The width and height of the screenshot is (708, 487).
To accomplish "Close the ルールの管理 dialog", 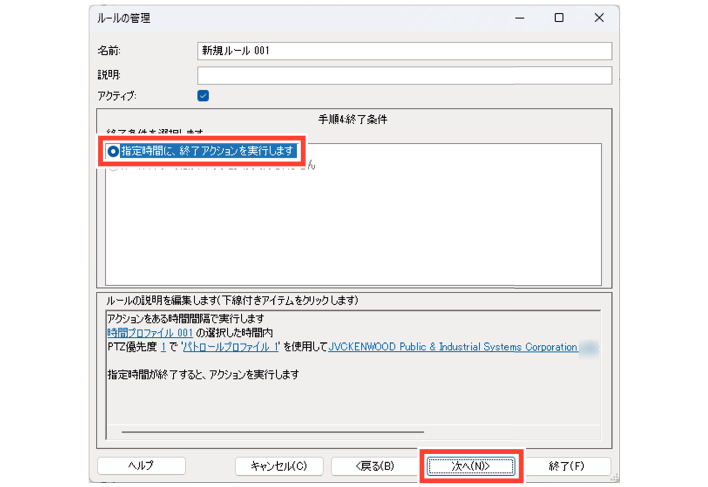I will tap(599, 18).
